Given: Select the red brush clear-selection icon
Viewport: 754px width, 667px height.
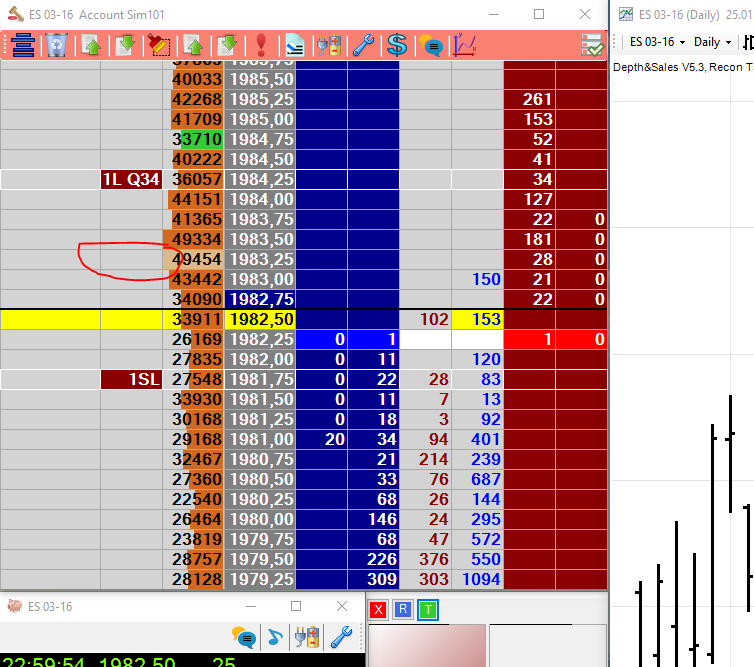Looking at the screenshot, I should [x=159, y=46].
